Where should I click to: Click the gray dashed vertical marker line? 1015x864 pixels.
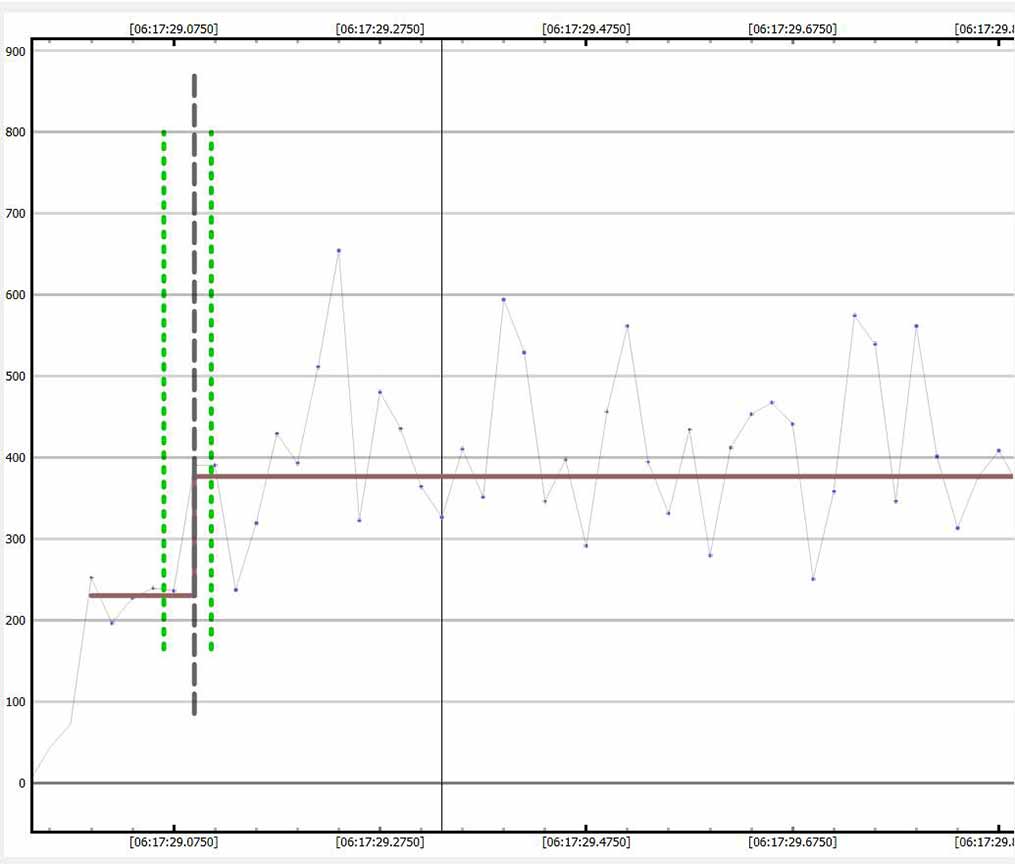pyautogui.click(x=194, y=300)
